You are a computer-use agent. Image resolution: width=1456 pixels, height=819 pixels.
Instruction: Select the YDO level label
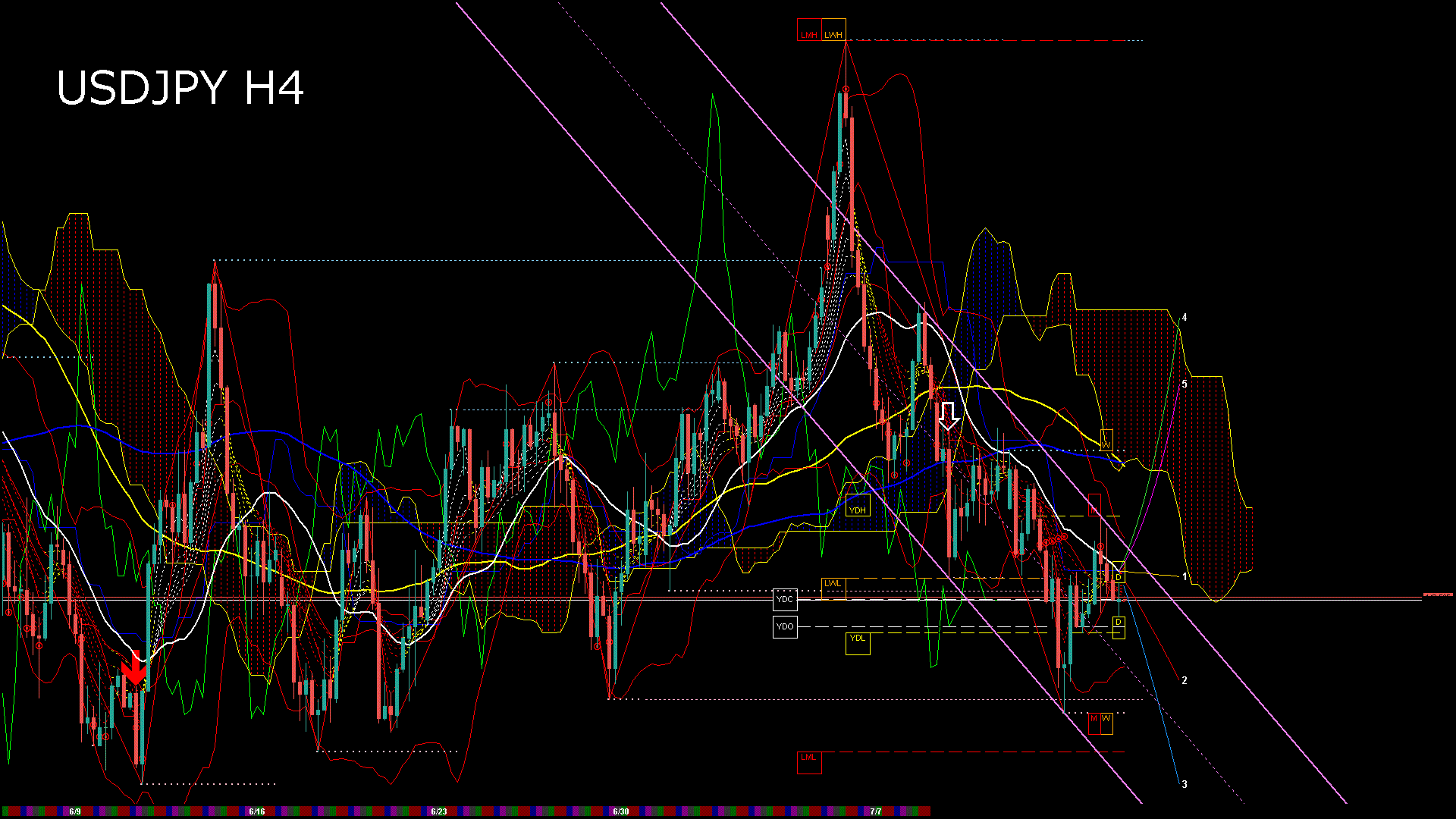point(785,626)
